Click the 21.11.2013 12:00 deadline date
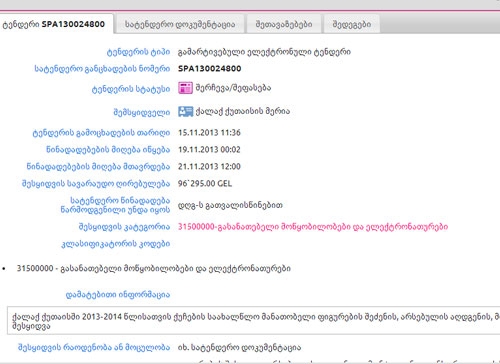The width and height of the screenshot is (500, 364). pyautogui.click(x=209, y=166)
